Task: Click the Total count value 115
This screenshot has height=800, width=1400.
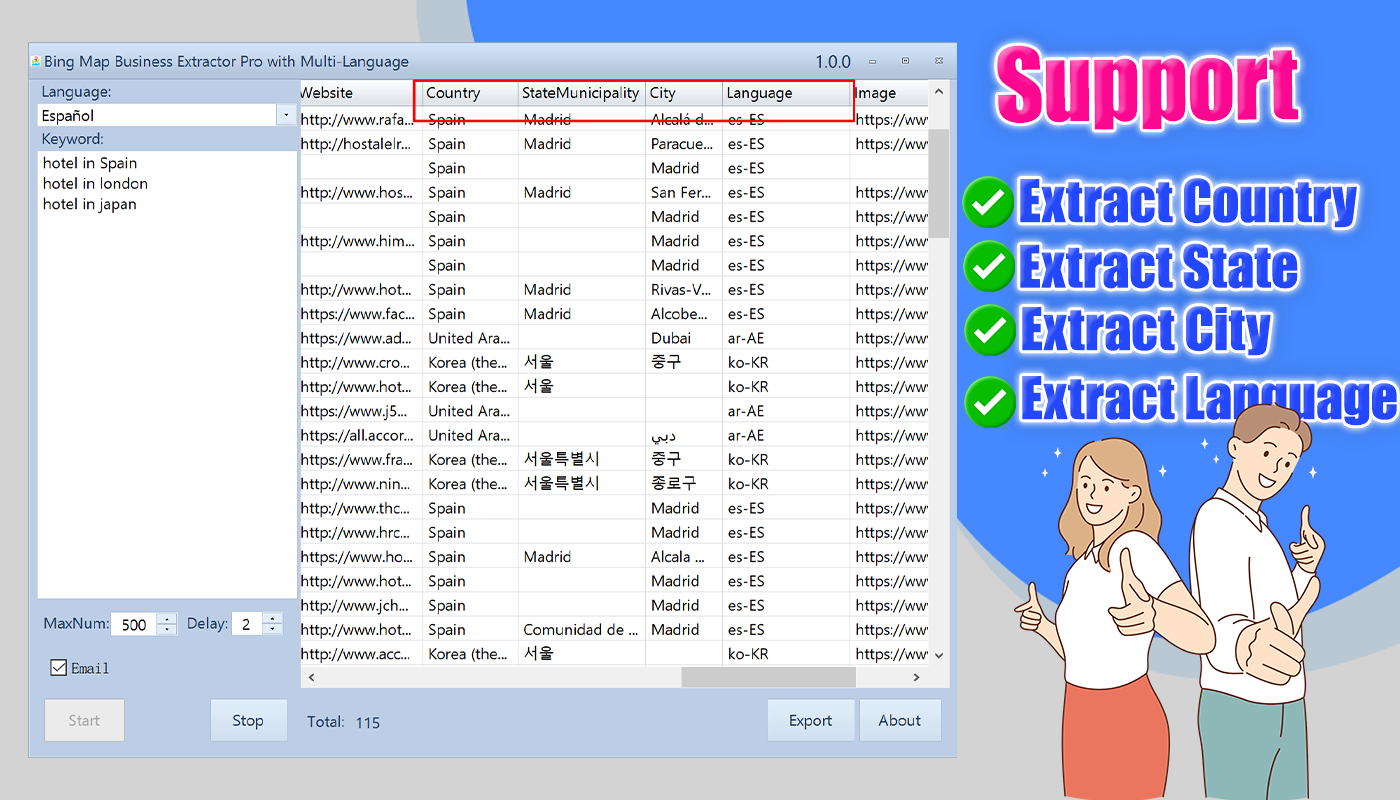Action: 368,722
